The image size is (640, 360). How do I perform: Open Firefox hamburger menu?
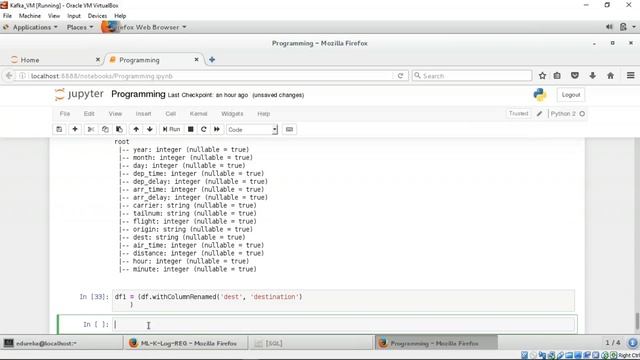click(x=630, y=76)
